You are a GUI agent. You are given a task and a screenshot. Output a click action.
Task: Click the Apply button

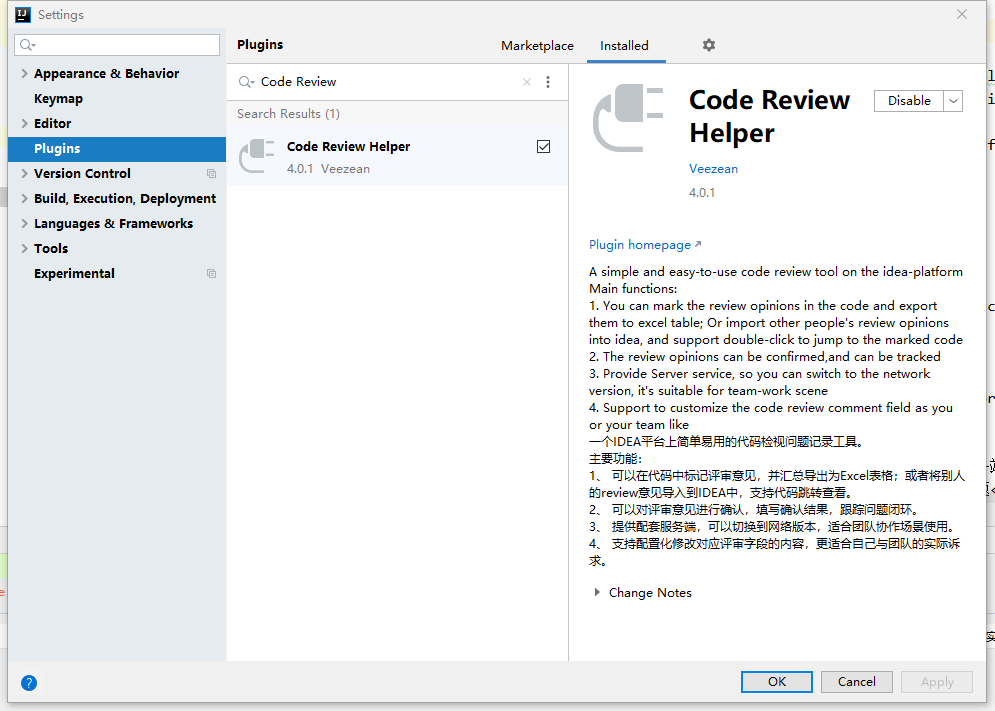click(x=937, y=682)
